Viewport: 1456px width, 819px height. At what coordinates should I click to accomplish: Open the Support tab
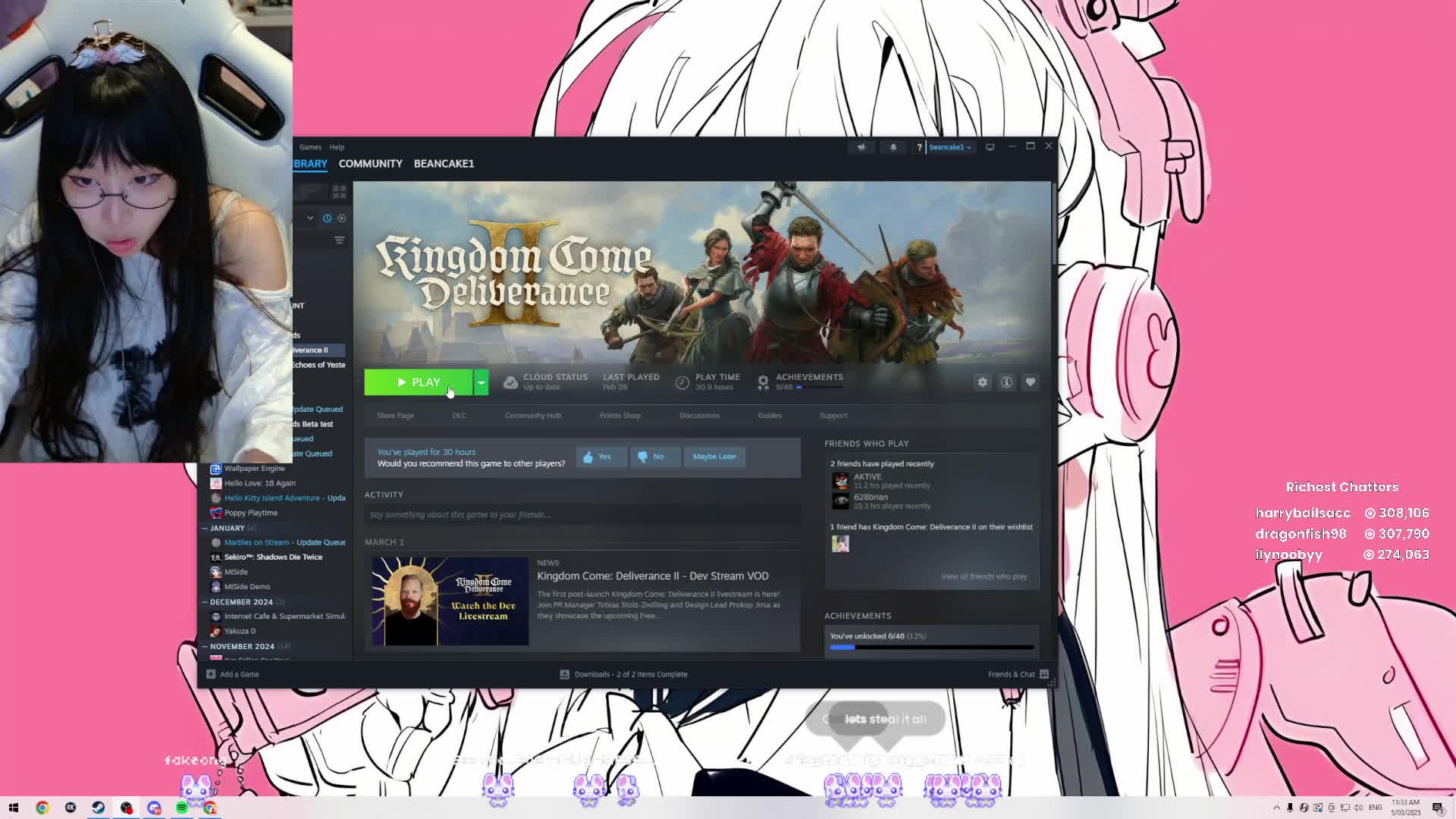[833, 416]
